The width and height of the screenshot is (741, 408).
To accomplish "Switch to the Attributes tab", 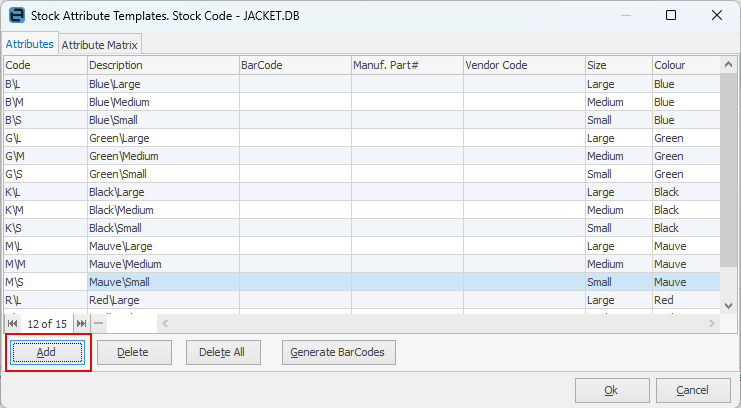I will click(30, 44).
